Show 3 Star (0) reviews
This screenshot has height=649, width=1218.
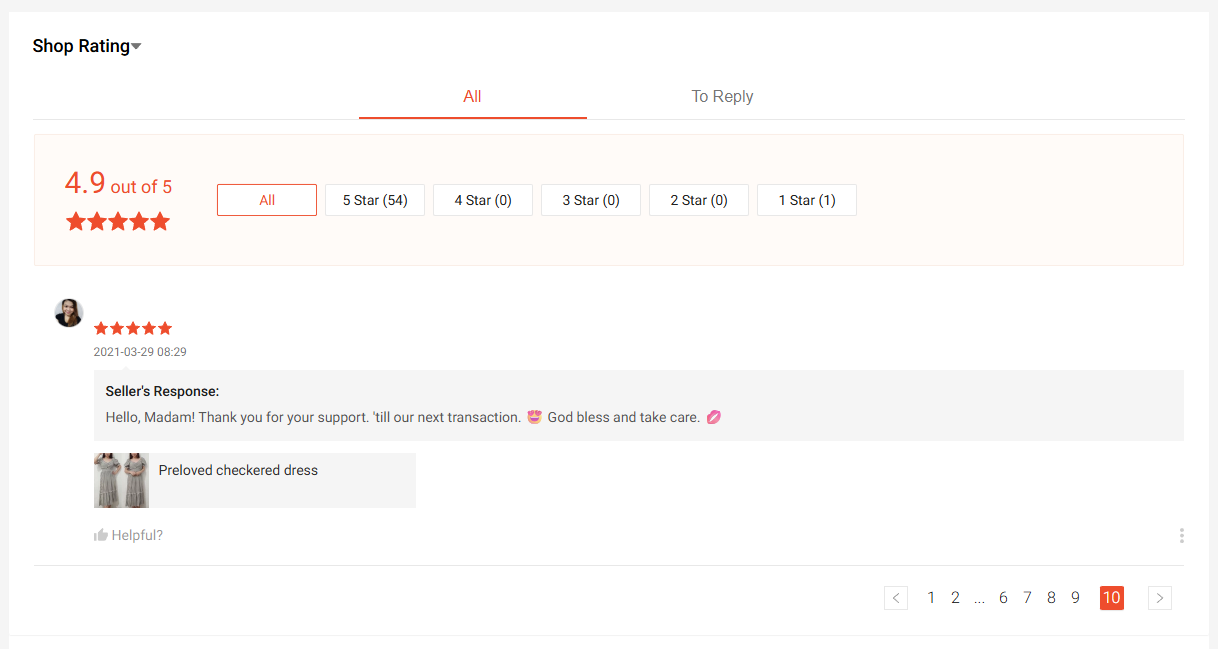click(591, 200)
